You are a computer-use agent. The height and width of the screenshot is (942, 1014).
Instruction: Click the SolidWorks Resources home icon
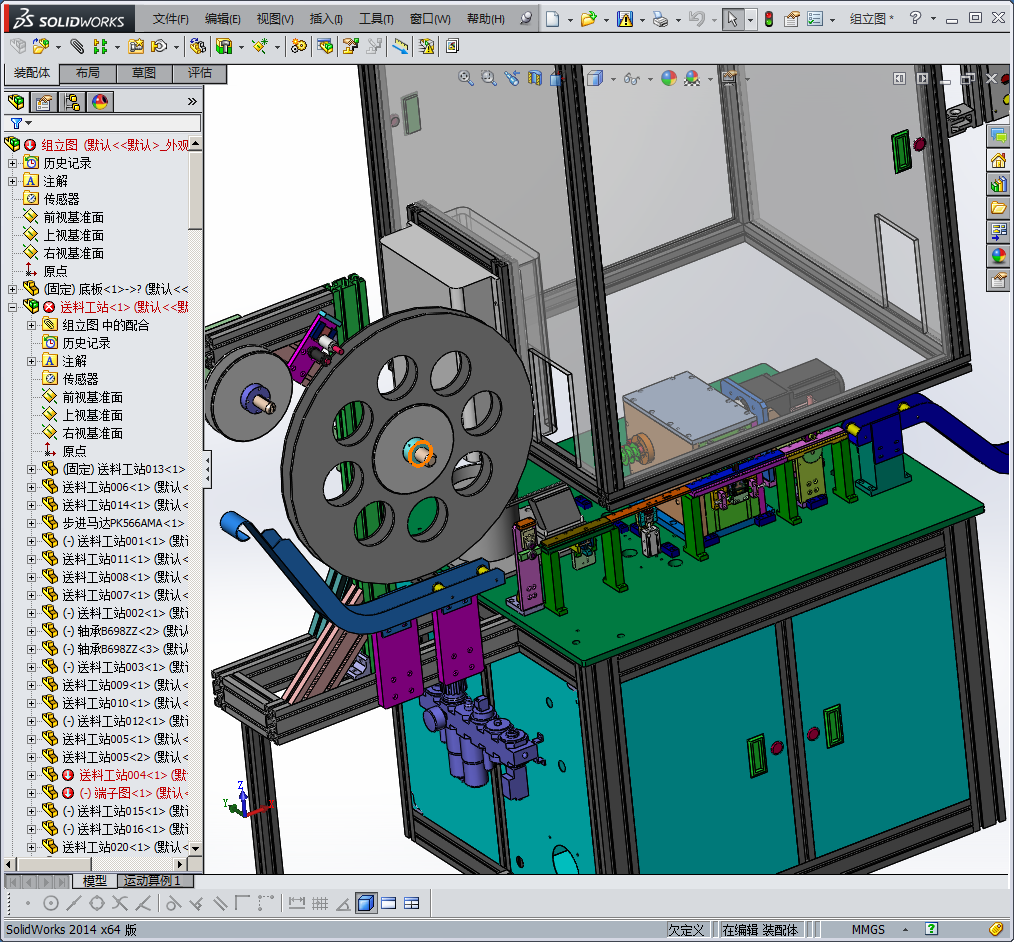(998, 160)
